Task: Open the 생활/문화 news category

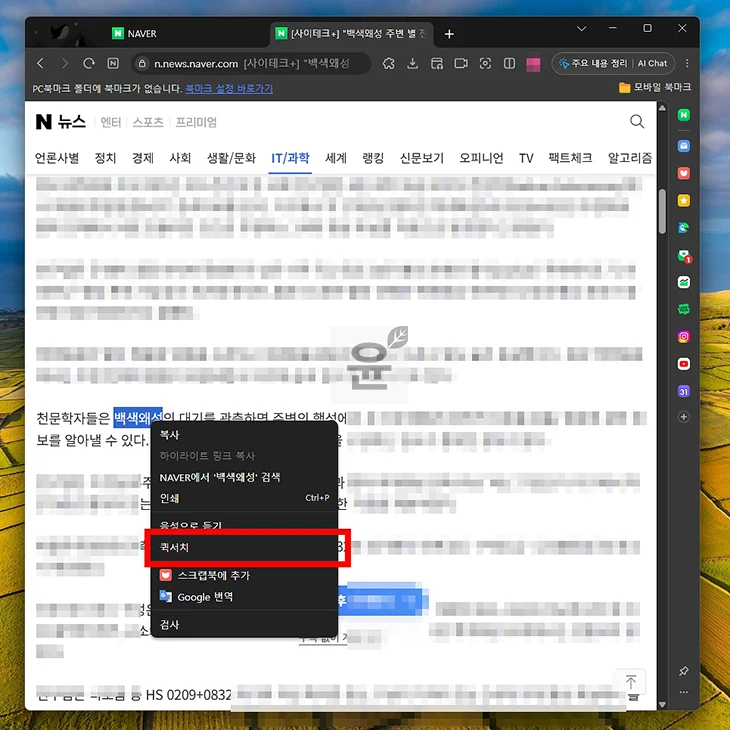Action: [x=231, y=158]
